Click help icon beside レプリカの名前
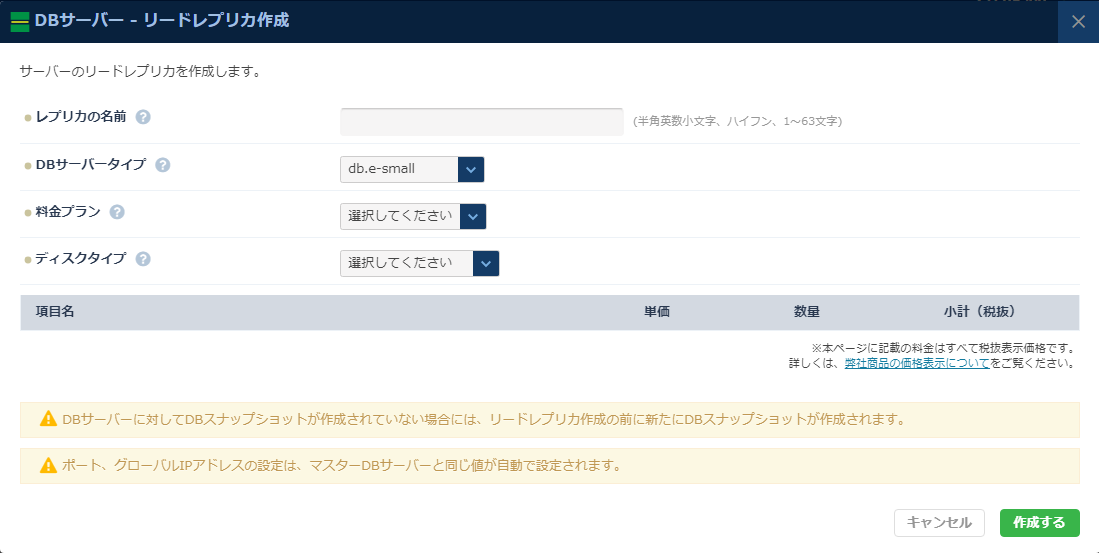 point(143,117)
